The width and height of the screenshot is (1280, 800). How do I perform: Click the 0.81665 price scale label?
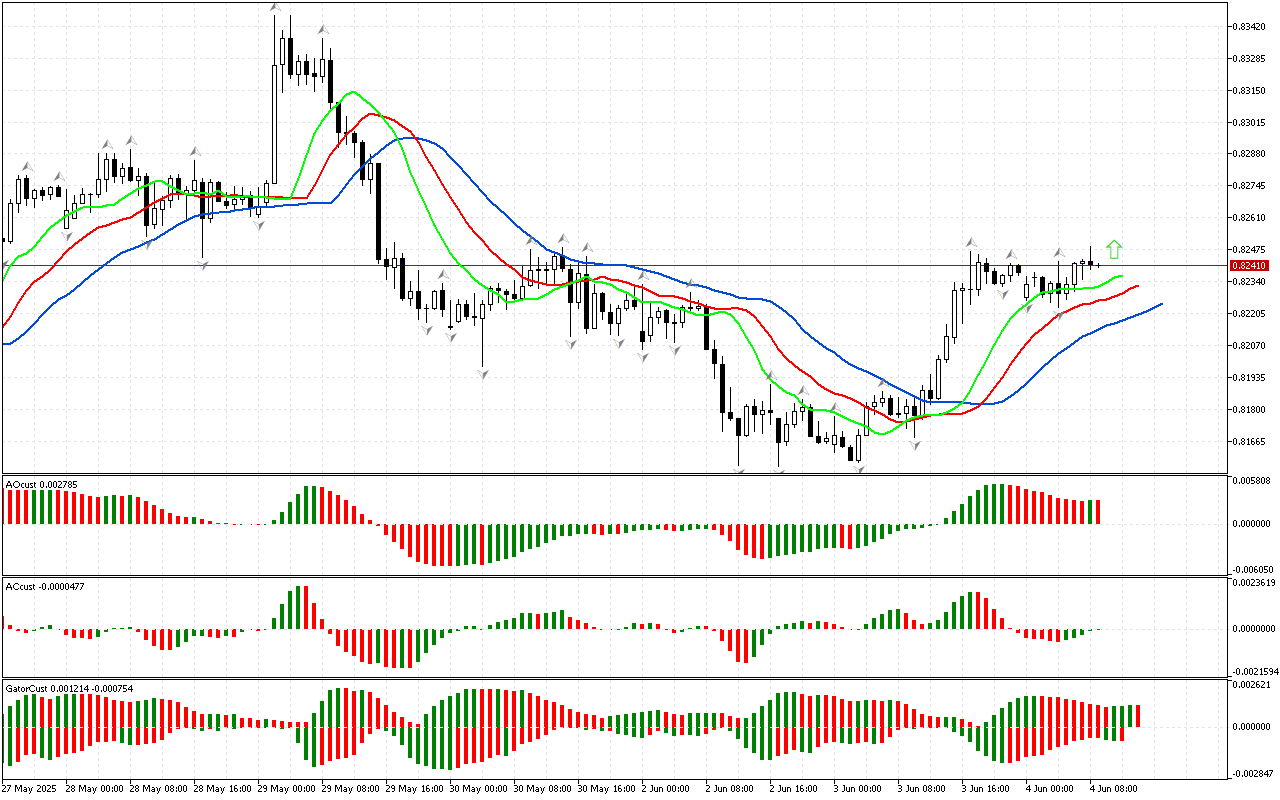1251,441
